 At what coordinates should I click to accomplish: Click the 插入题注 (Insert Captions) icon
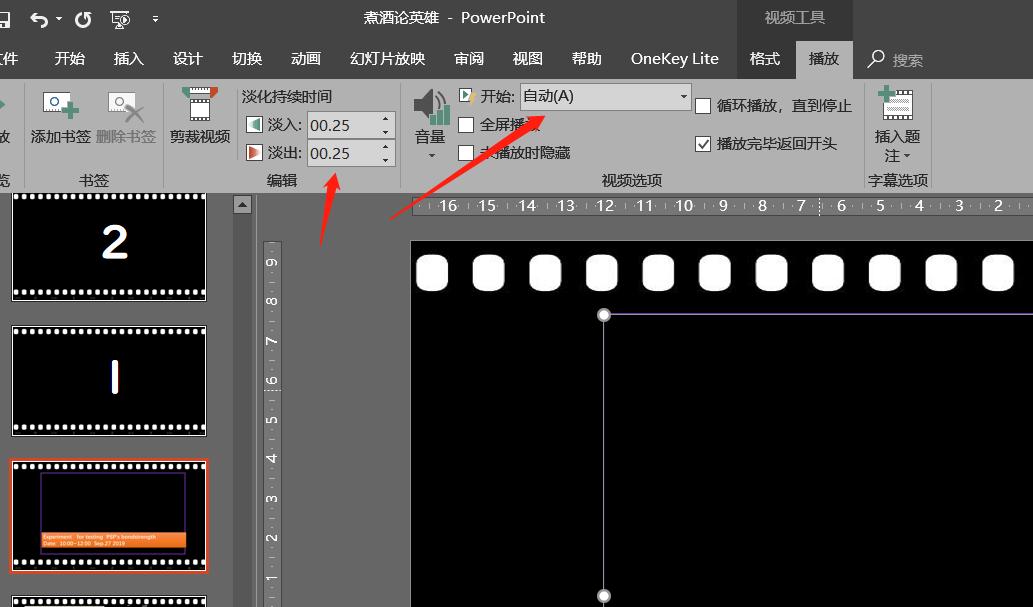pos(896,105)
